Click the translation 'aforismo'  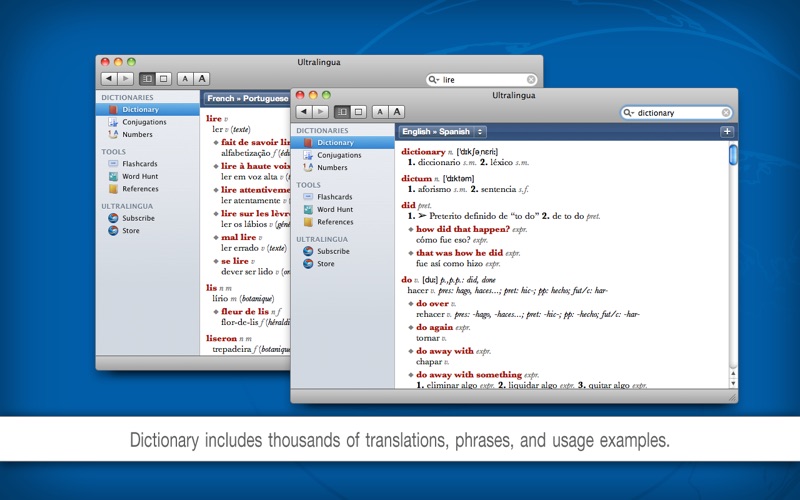click(435, 189)
